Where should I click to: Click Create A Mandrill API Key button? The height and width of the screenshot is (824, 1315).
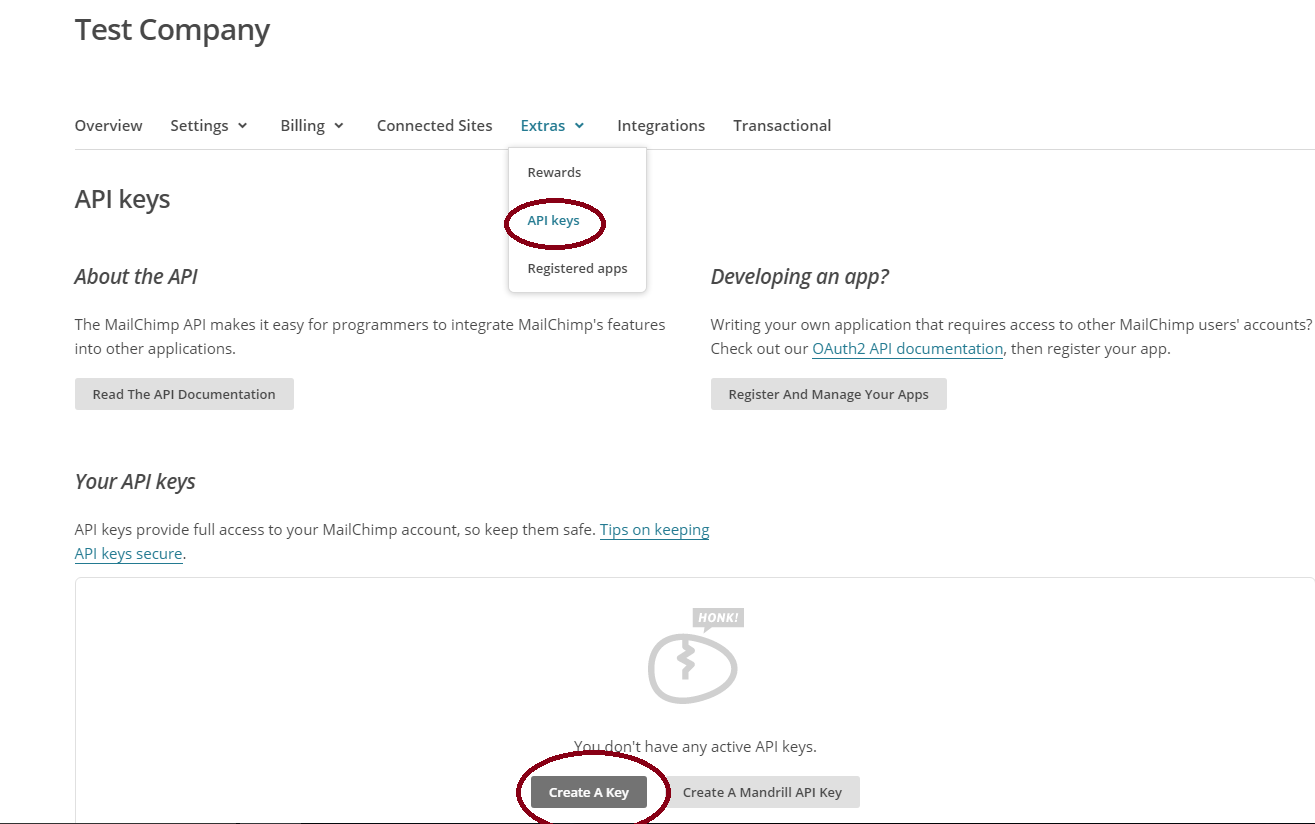tap(762, 792)
